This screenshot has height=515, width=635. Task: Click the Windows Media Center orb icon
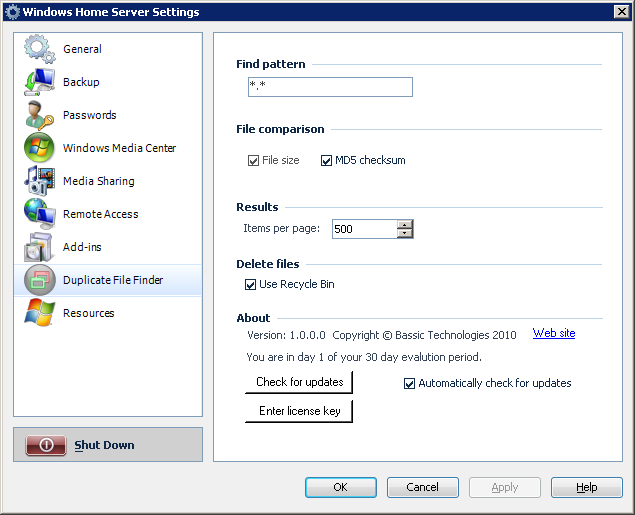click(39, 148)
